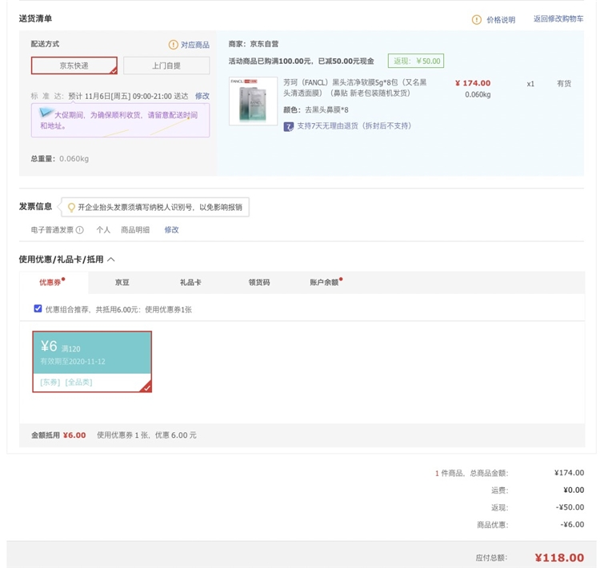Image resolution: width=600 pixels, height=568 pixels.
Task: Select the ¥6 coupon card
Action: click(x=92, y=361)
